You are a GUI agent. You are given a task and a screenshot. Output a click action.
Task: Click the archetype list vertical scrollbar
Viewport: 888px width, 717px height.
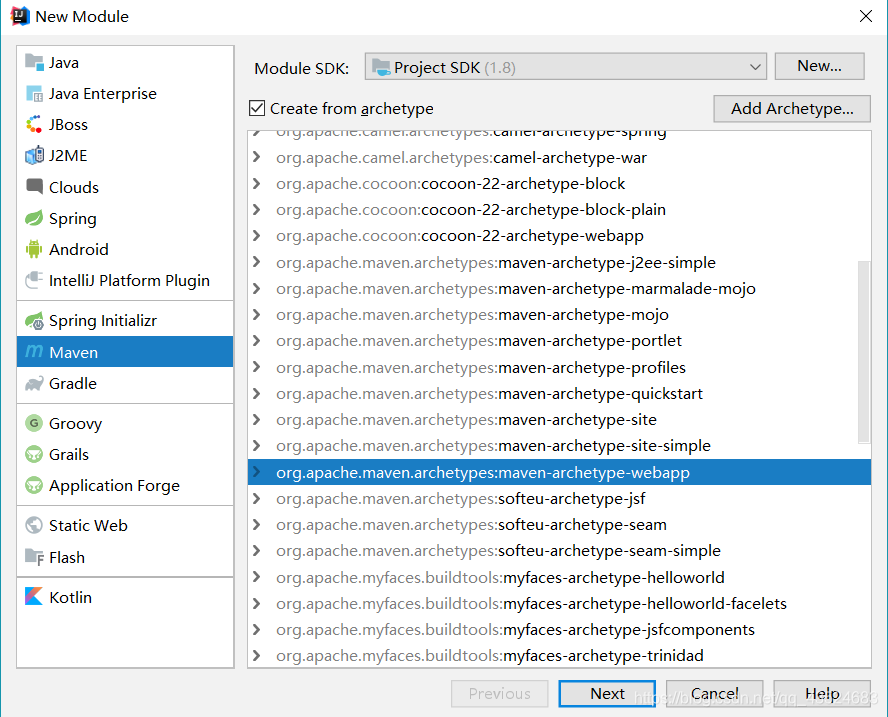tap(864, 351)
